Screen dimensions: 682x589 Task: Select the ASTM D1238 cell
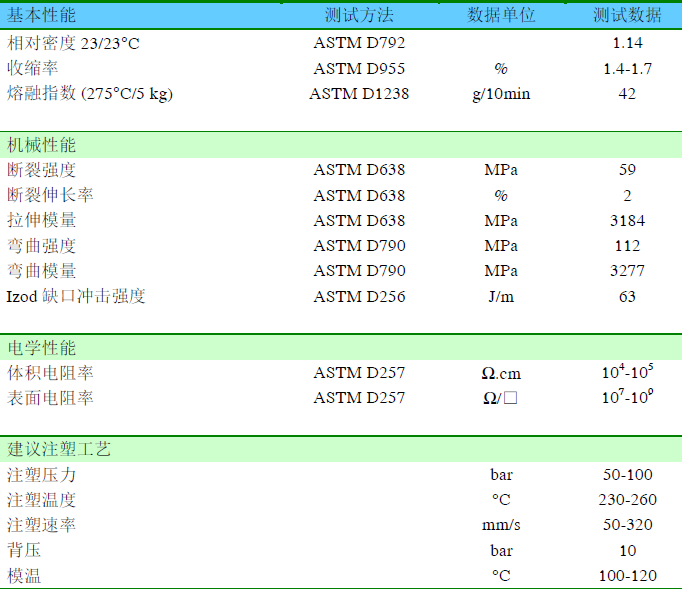[359, 94]
